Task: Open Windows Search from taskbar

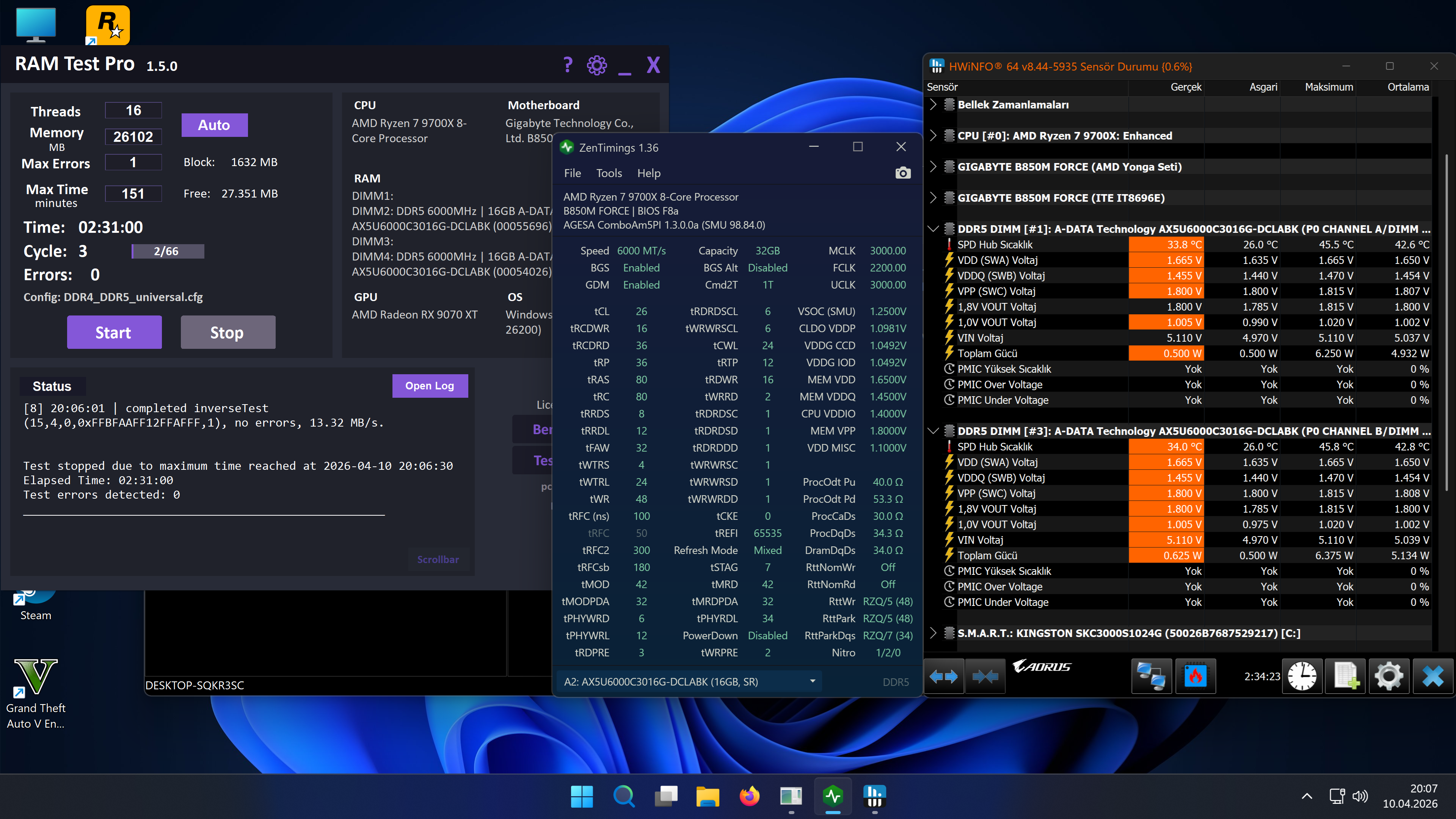Action: (623, 796)
